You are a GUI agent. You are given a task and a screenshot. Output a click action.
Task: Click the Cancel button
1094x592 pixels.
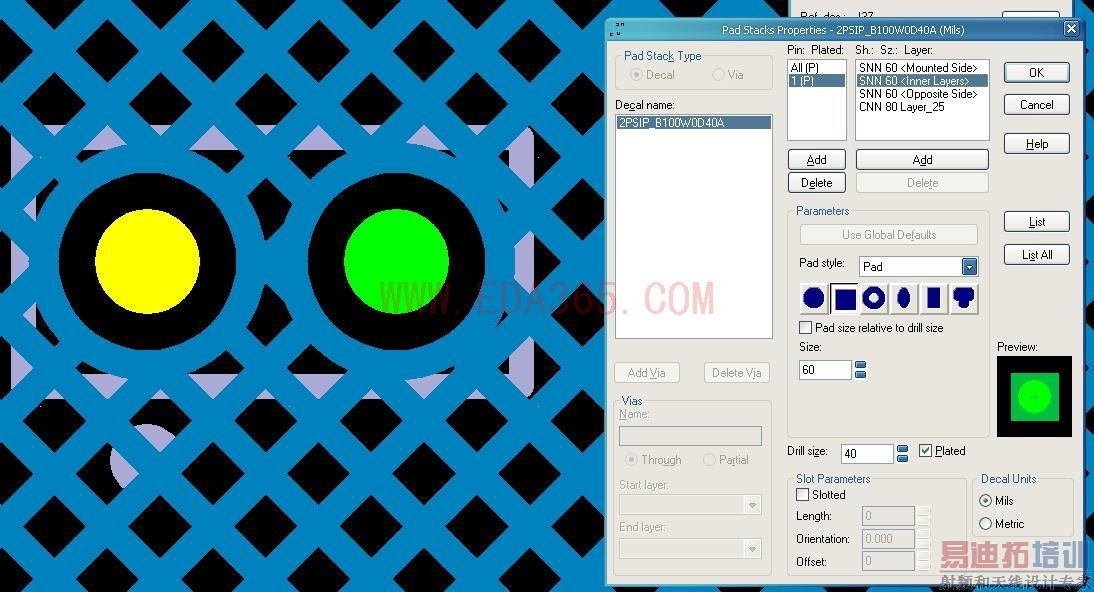(1036, 105)
